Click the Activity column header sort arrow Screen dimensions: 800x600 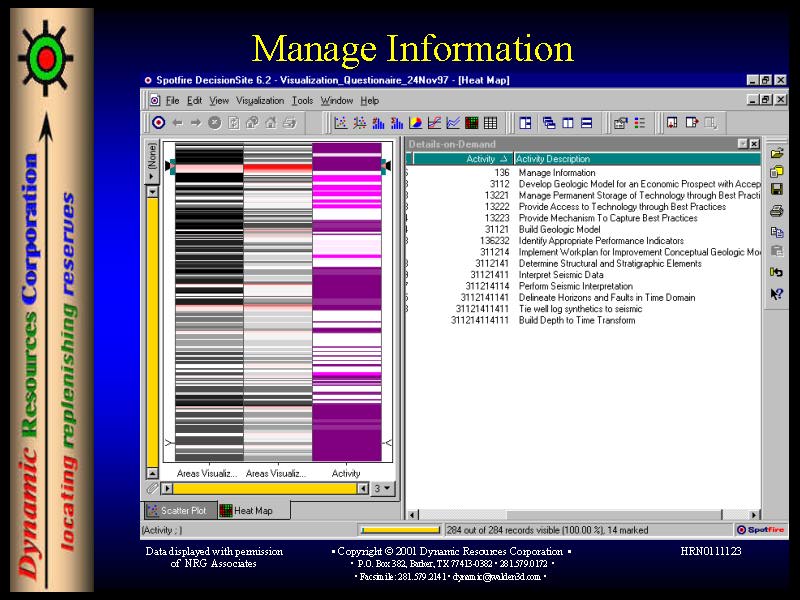tap(505, 159)
